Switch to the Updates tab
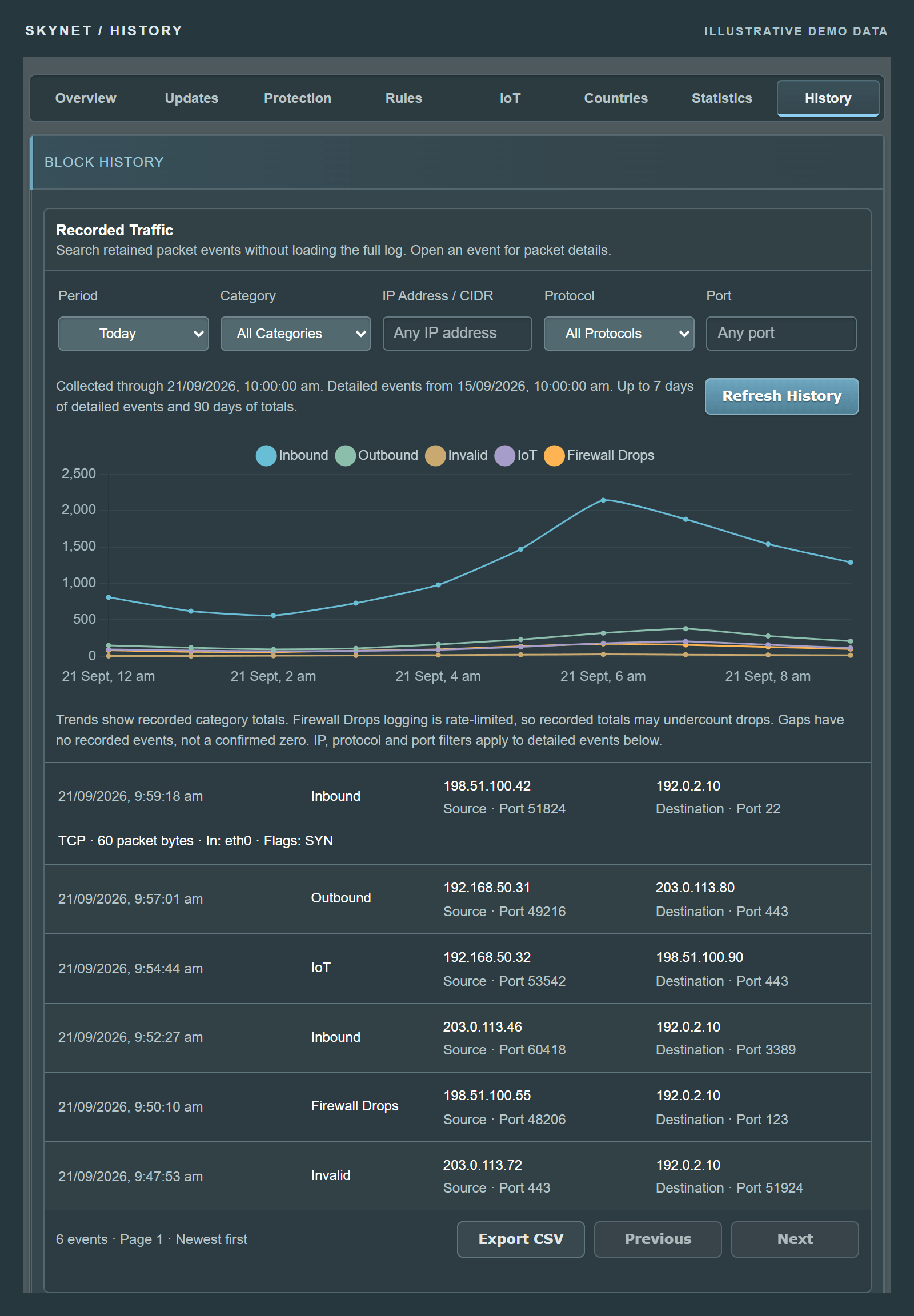The height and width of the screenshot is (1316, 914). click(x=191, y=98)
